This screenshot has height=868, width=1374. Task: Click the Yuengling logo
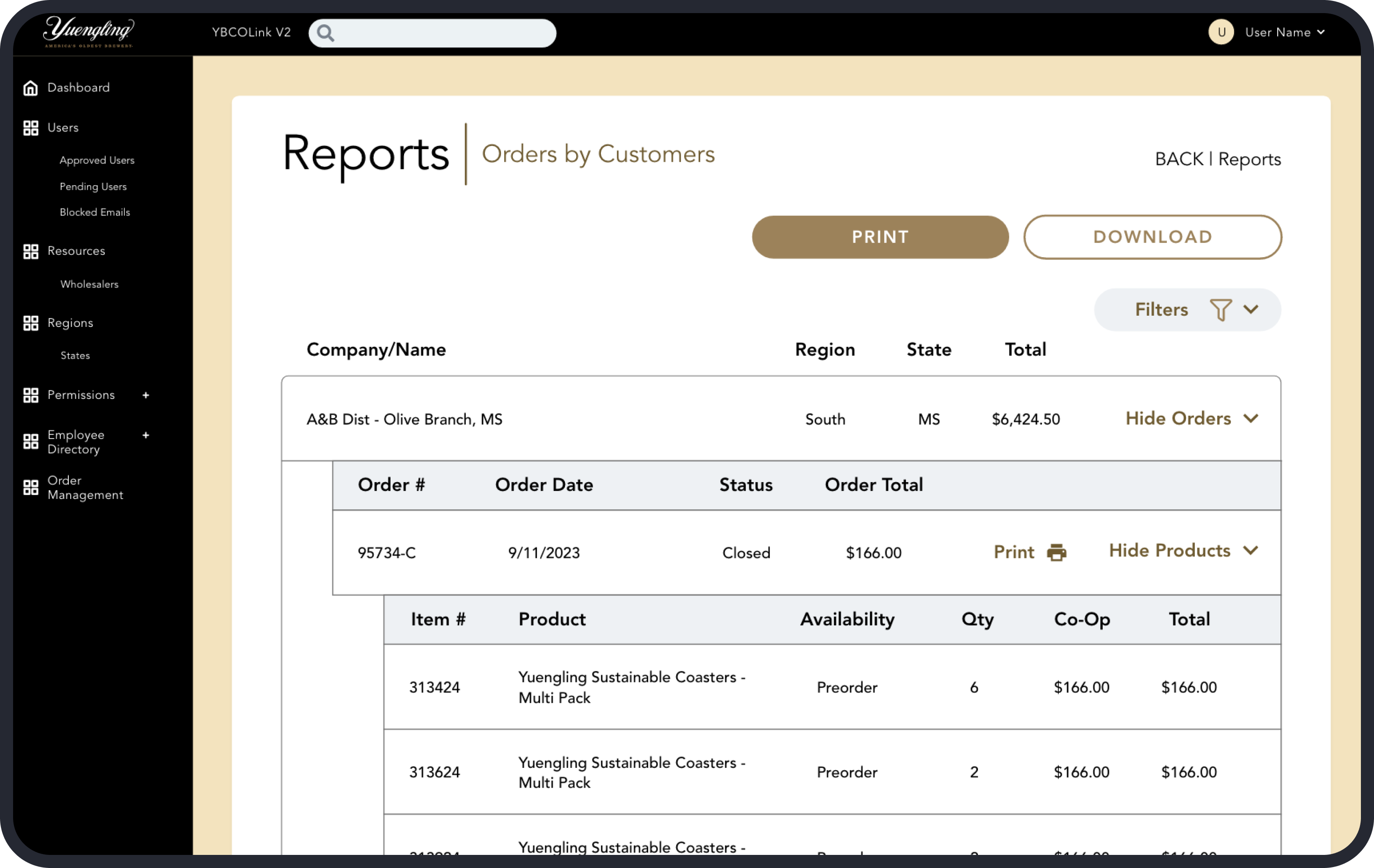(x=88, y=31)
